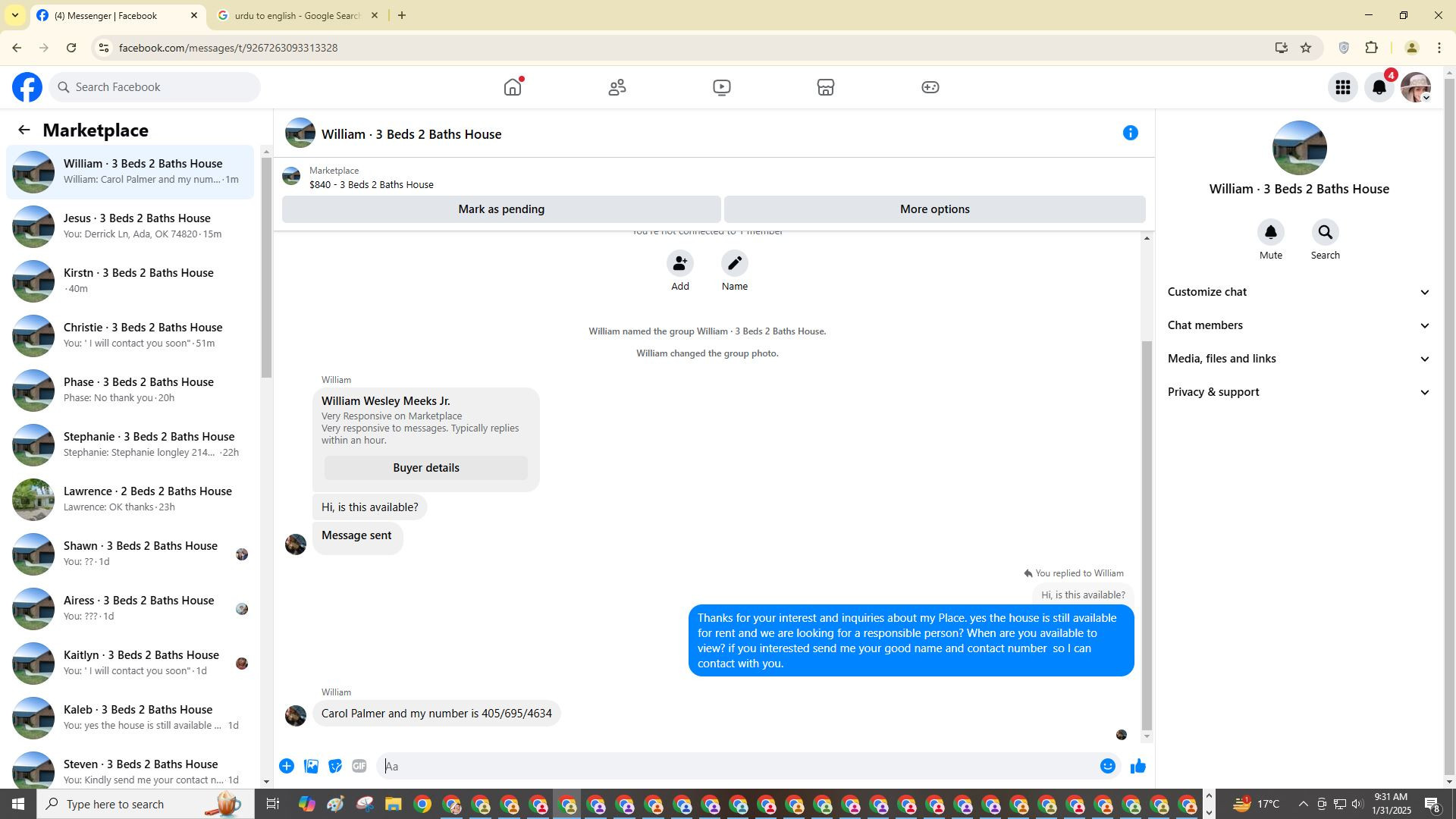
Task: Expand Chat members section
Action: [x=1299, y=325]
